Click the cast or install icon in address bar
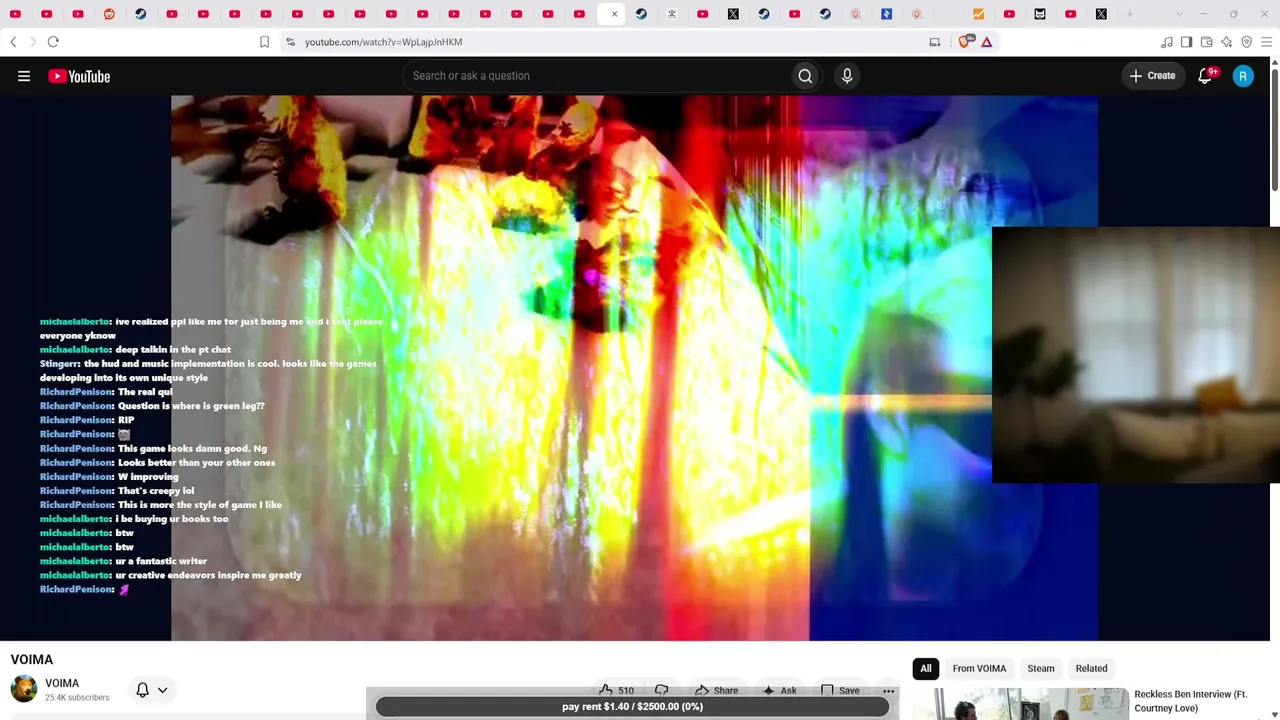 click(x=935, y=42)
